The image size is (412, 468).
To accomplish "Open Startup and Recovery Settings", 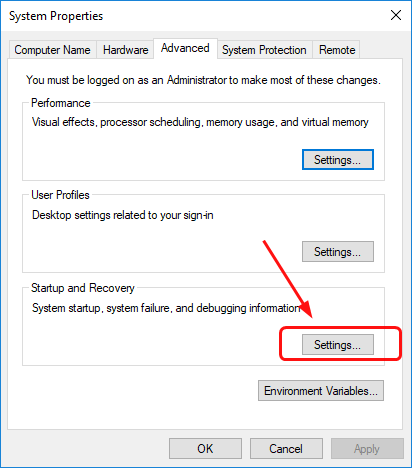I will [338, 345].
